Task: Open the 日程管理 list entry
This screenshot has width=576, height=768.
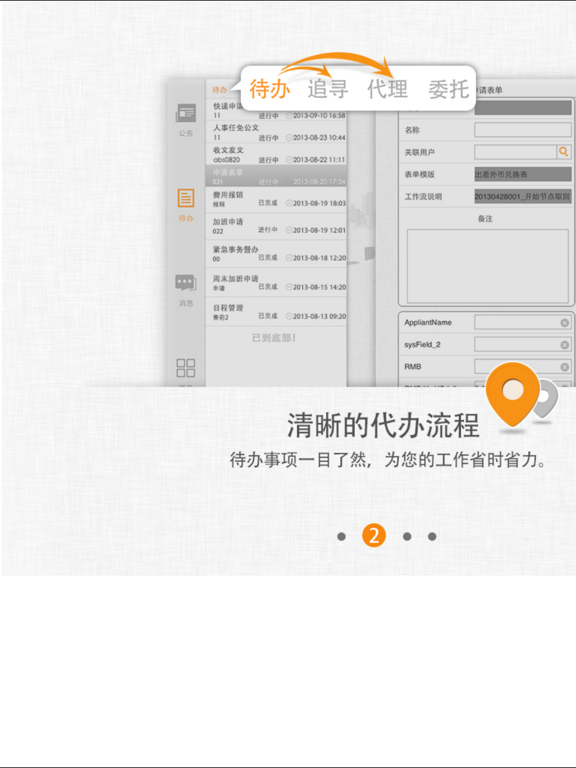Action: [x=276, y=312]
